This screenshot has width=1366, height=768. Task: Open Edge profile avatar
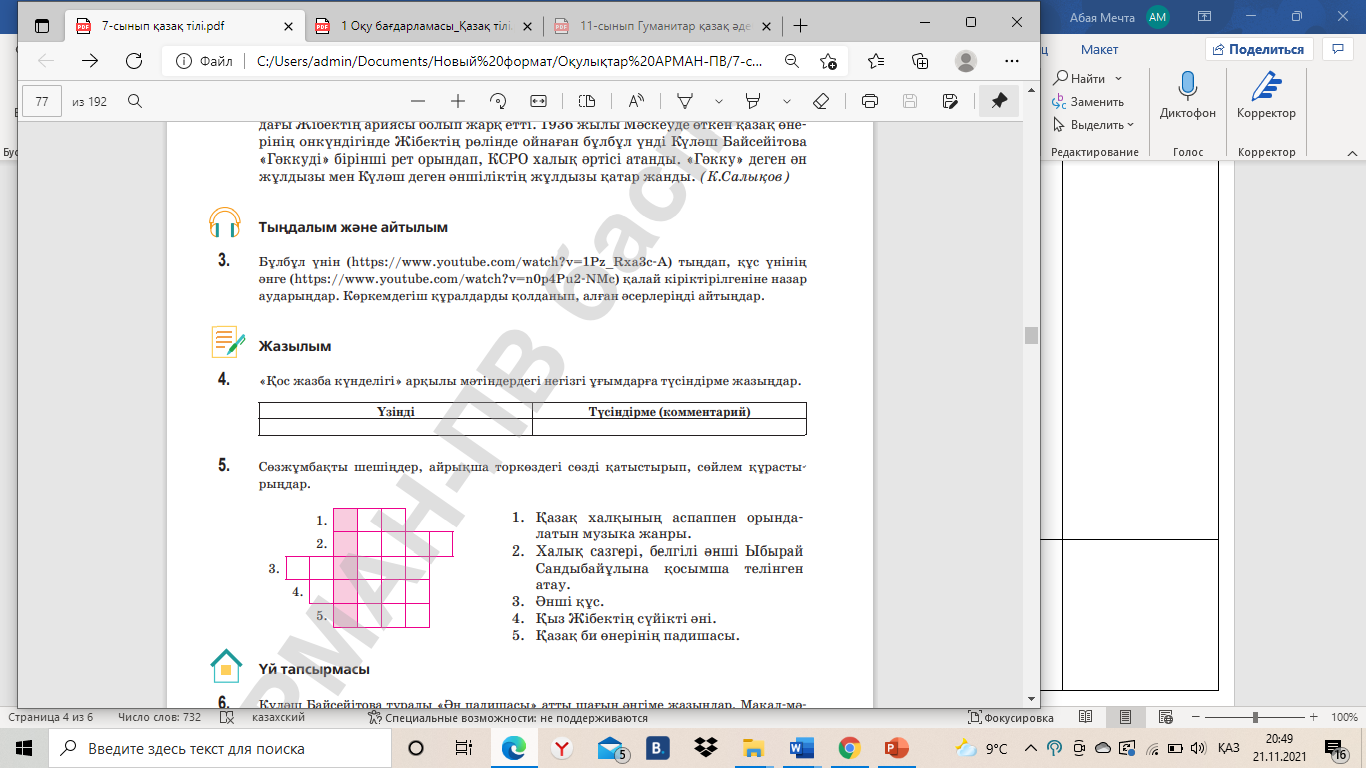coord(965,61)
